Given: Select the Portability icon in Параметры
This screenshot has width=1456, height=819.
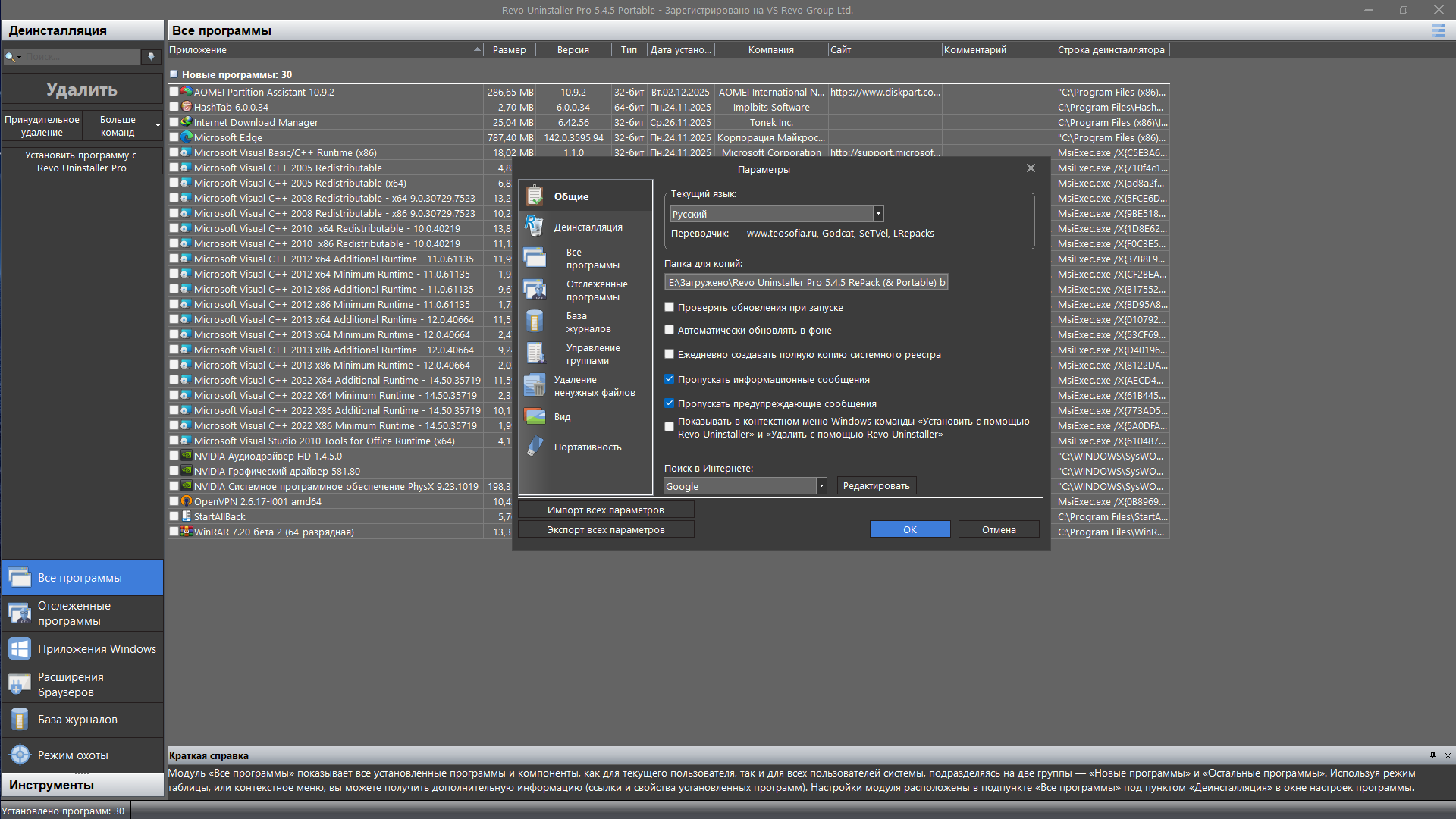Looking at the screenshot, I should click(x=535, y=447).
